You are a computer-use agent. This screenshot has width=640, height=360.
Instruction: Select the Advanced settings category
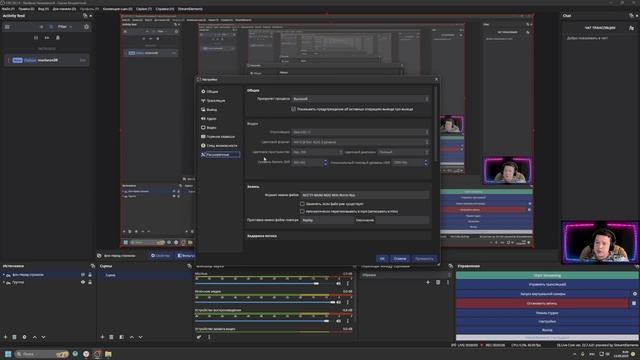220,155
